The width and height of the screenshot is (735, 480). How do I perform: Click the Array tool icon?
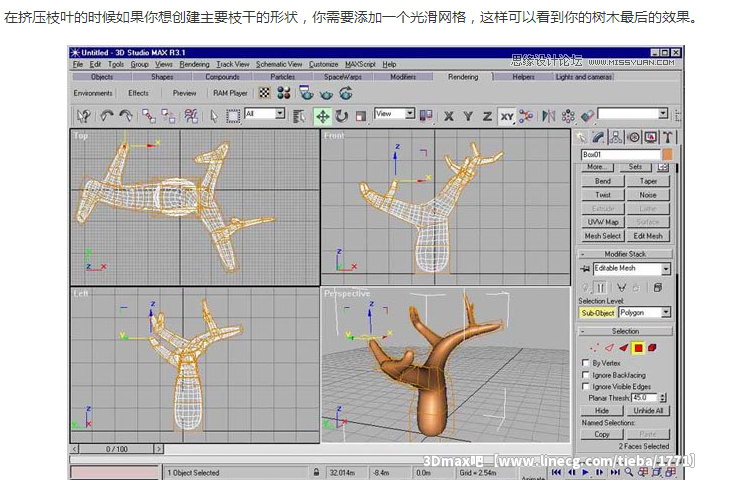click(x=568, y=116)
